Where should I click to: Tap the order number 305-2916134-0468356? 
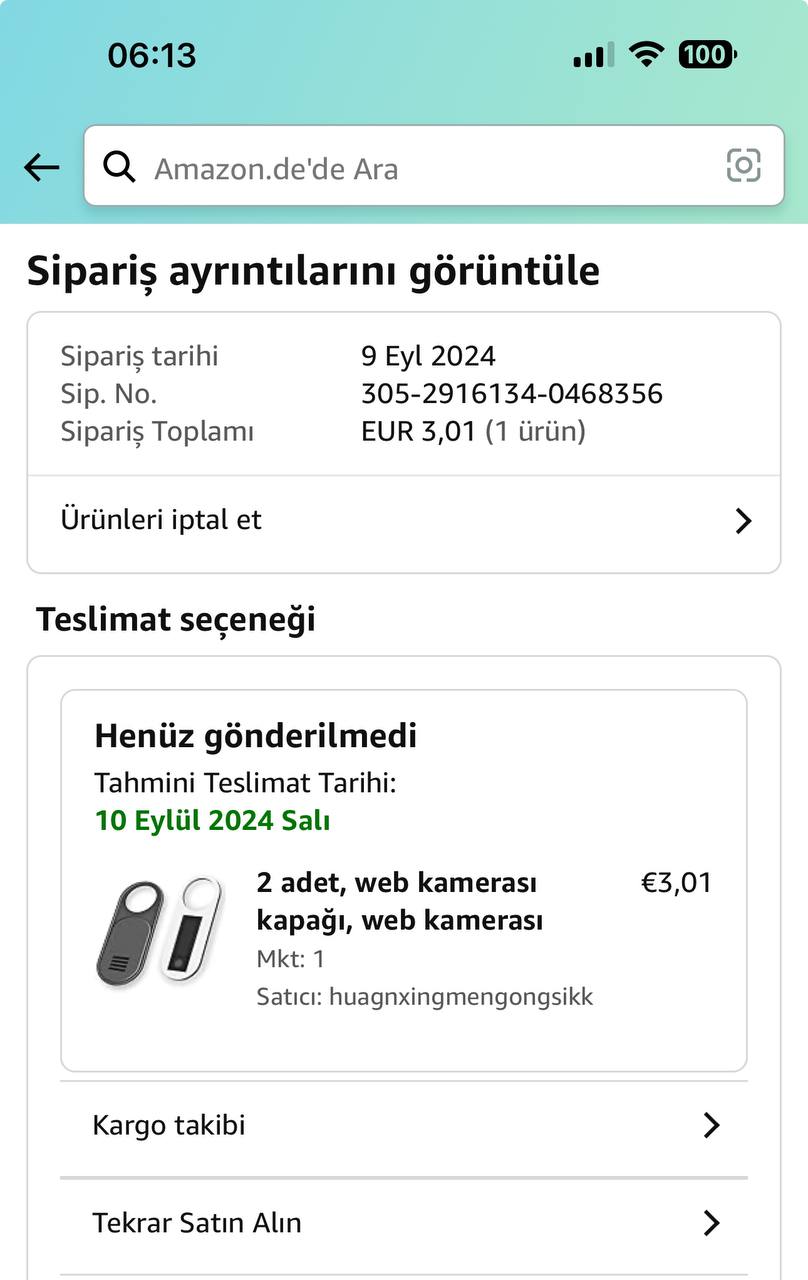(511, 394)
